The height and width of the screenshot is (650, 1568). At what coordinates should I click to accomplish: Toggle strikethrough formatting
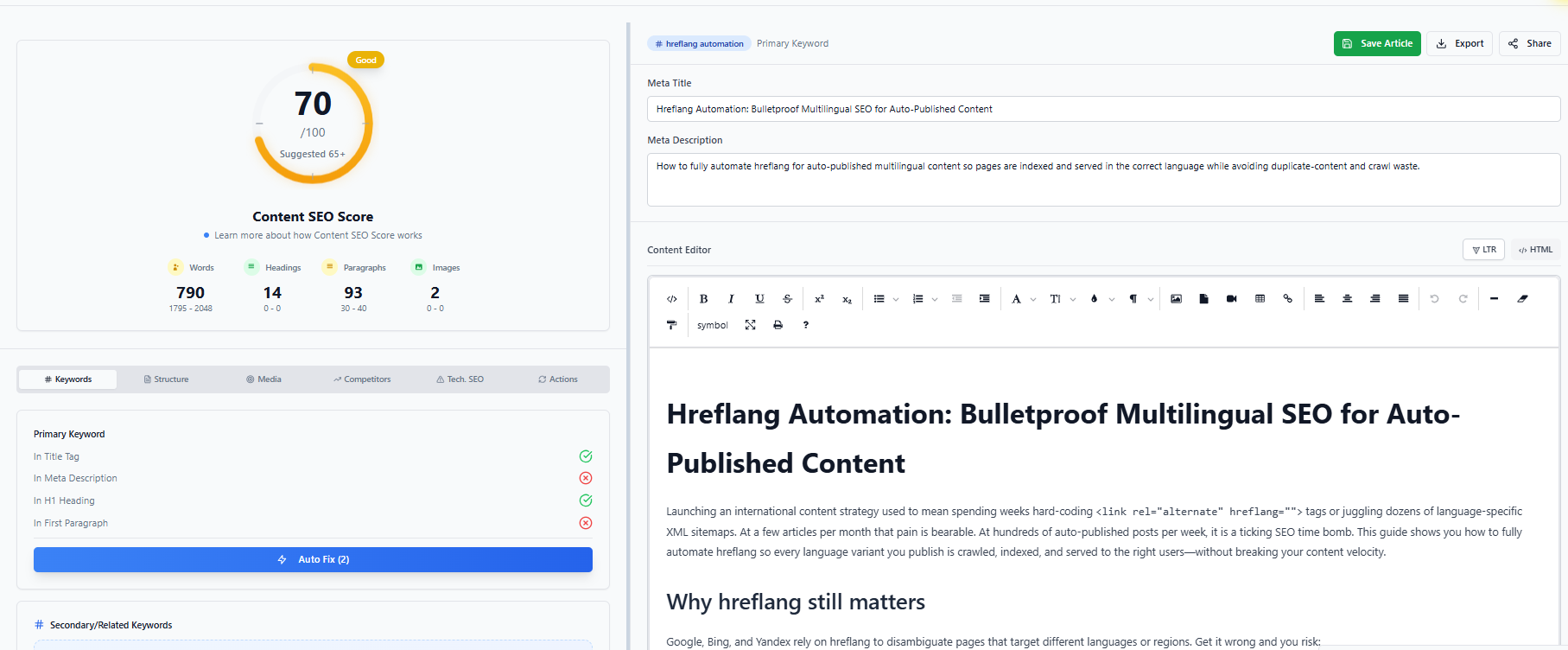(x=787, y=299)
